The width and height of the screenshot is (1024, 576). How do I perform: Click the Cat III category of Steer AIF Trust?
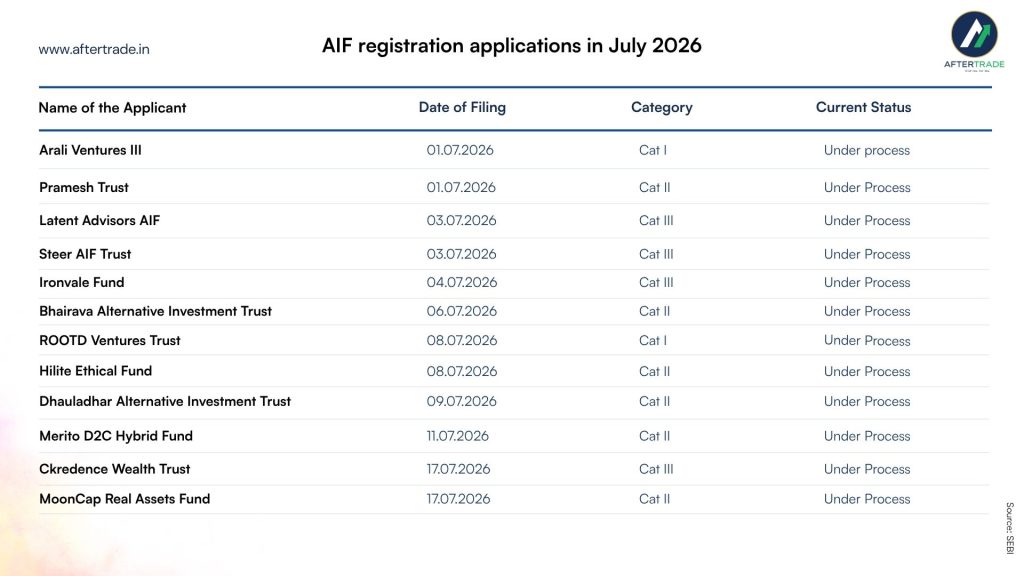[x=656, y=254]
